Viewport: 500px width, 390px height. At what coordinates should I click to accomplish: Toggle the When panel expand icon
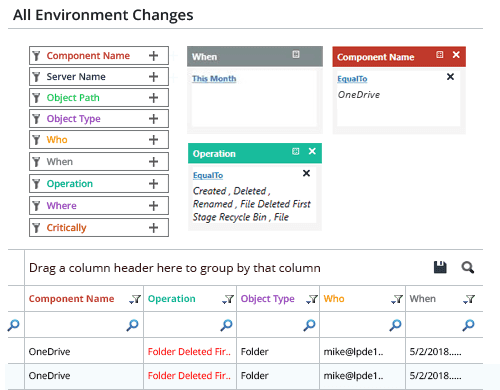click(x=296, y=54)
